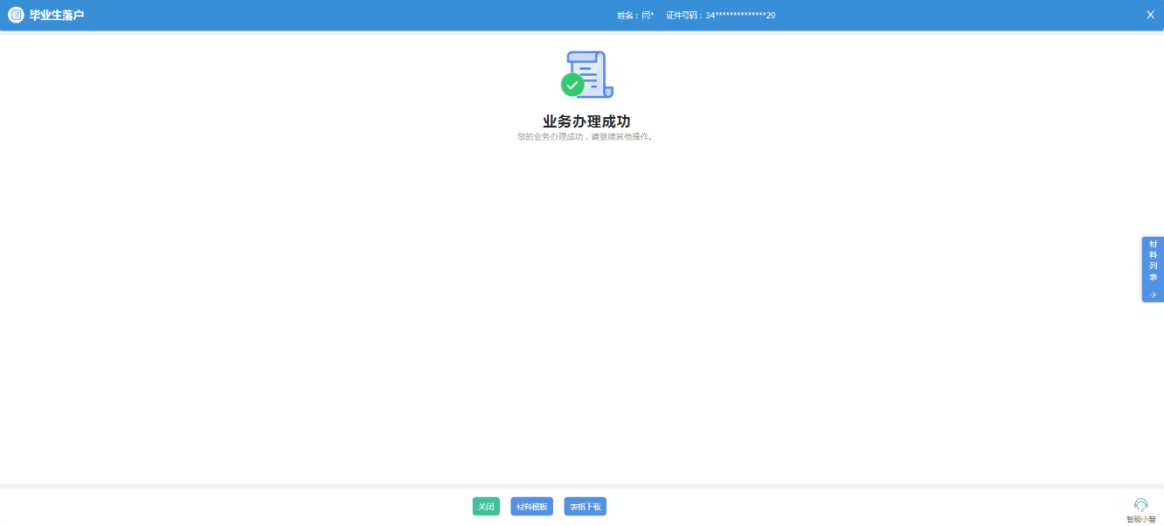
Task: Click the green checkmark badge
Action: click(572, 85)
